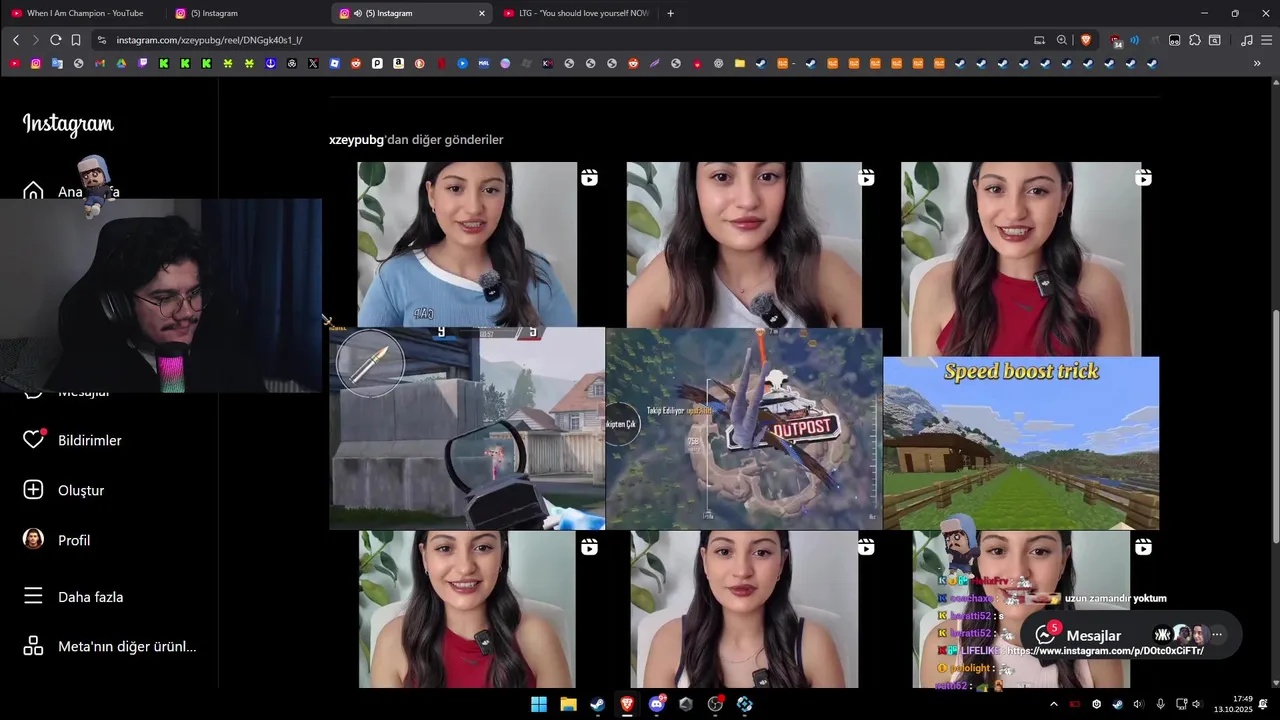Open the browser extensions puzzle icon
The image size is (1280, 720).
1195,40
